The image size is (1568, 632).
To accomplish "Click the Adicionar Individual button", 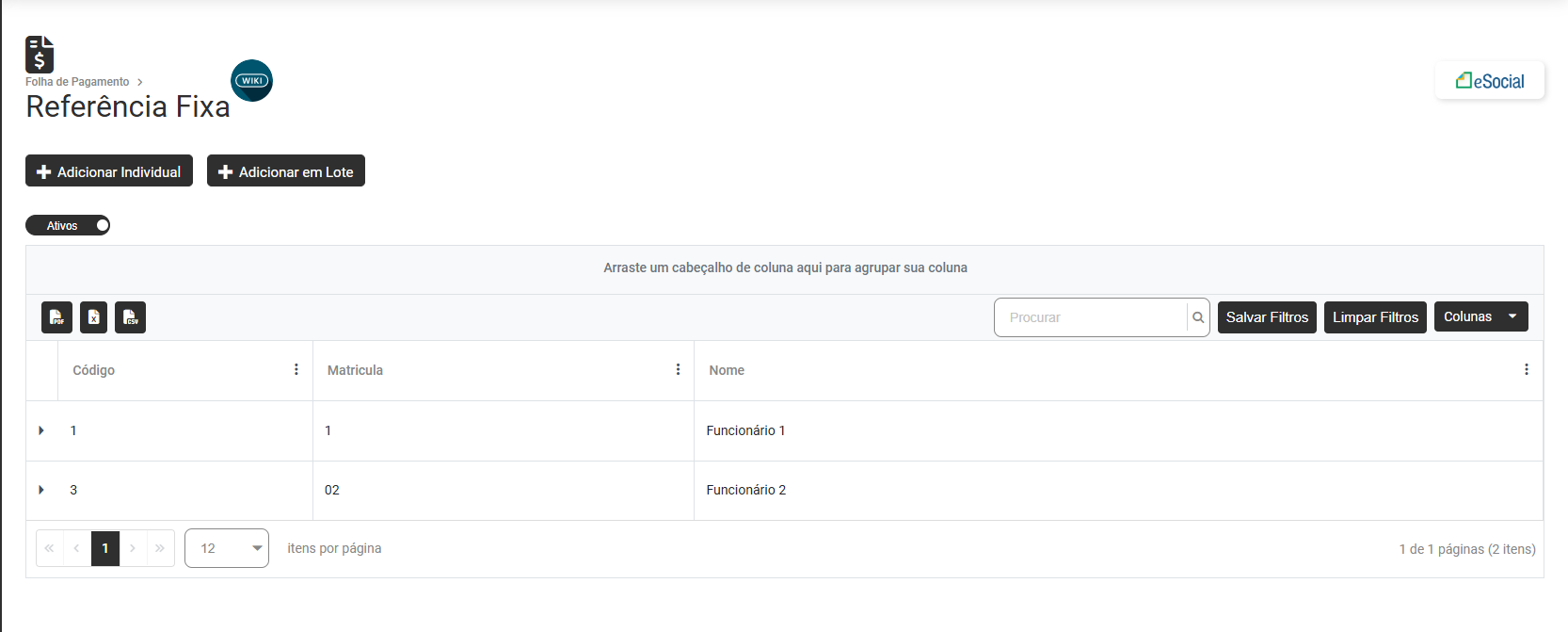I will pyautogui.click(x=109, y=171).
